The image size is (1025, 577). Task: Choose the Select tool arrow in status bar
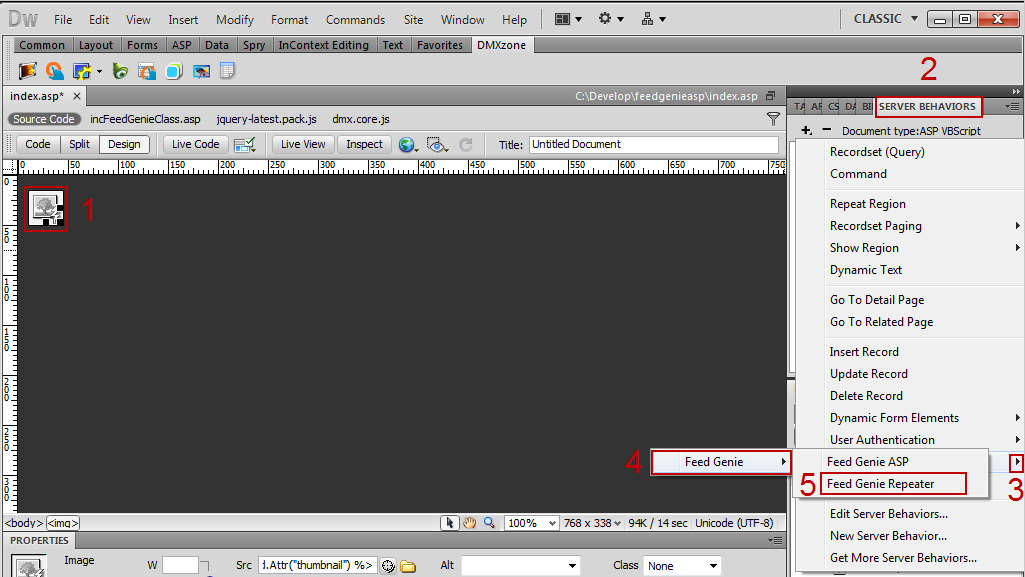450,523
